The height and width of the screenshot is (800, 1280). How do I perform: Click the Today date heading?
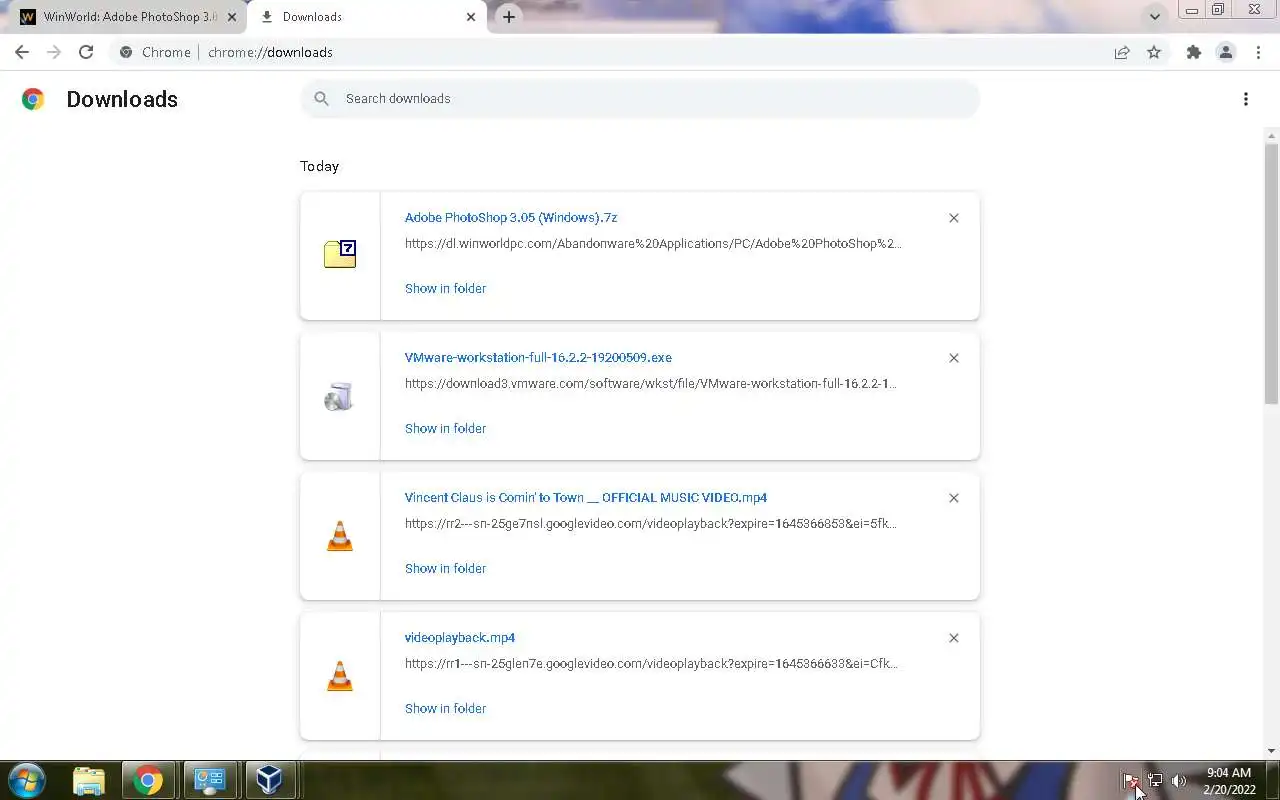(x=319, y=166)
